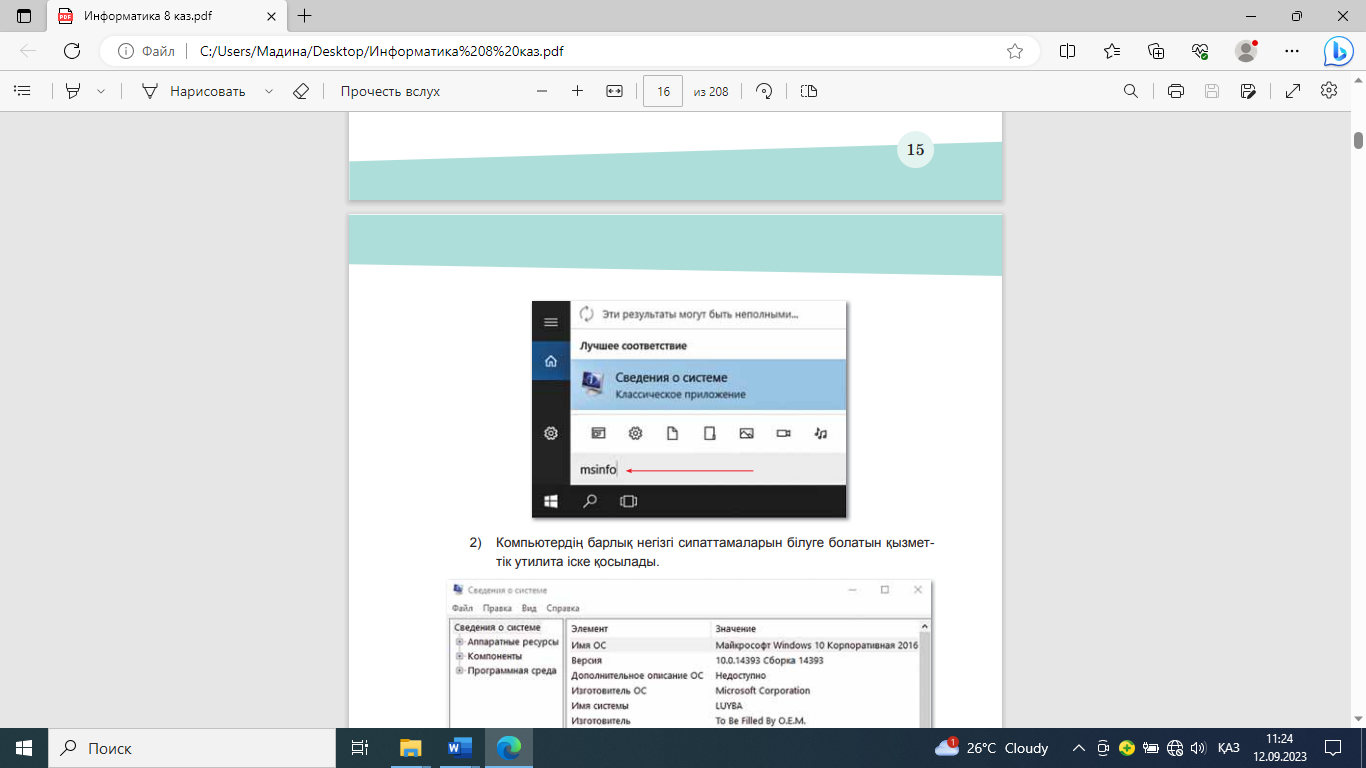Open Edge Settings and more menu

pyautogui.click(x=1291, y=51)
